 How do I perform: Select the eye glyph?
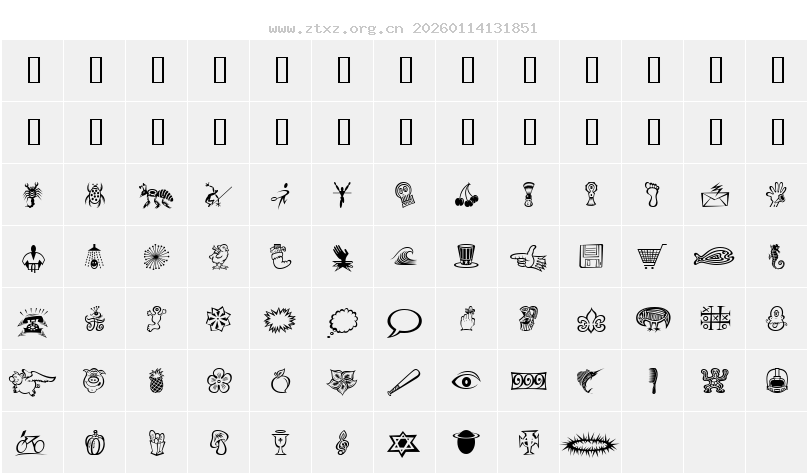(466, 381)
